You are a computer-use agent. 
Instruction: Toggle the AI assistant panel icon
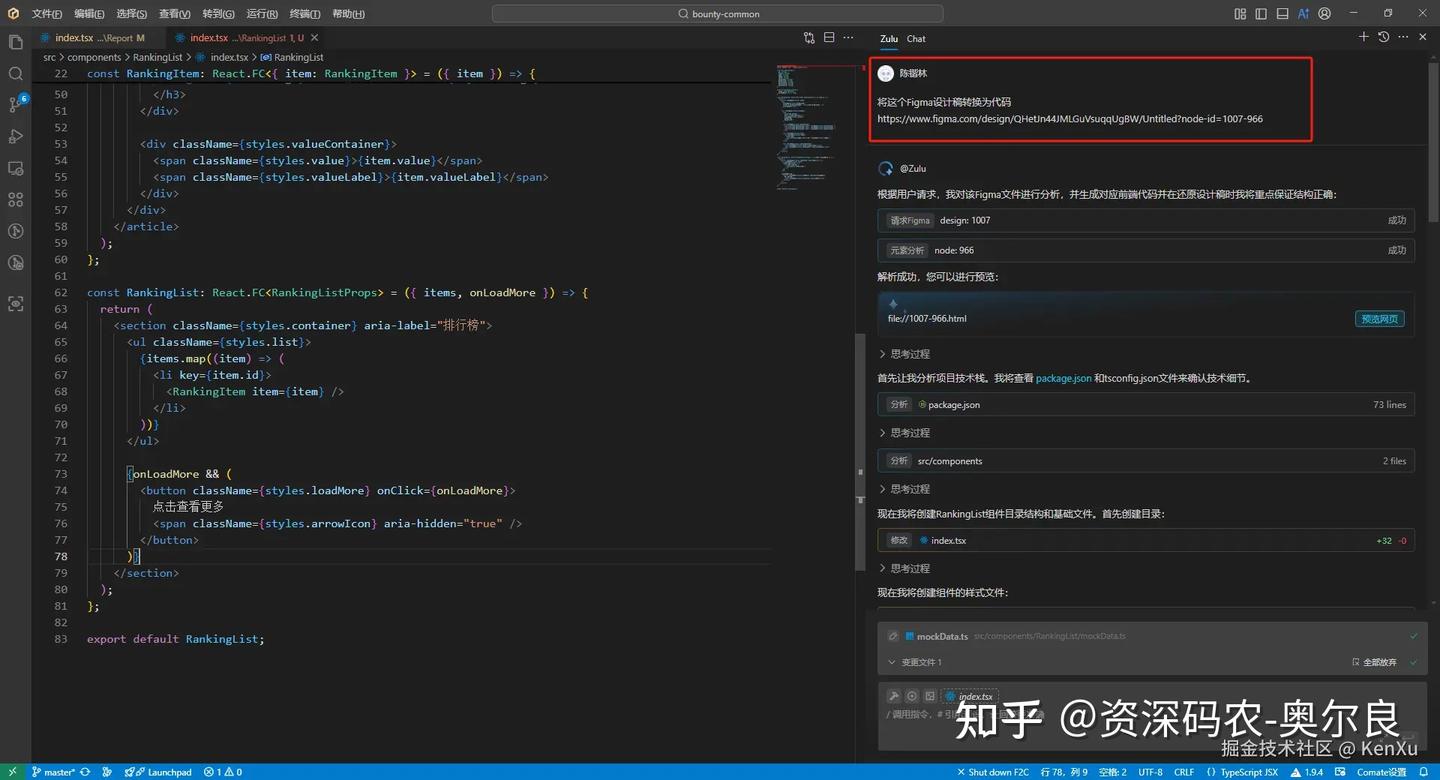pos(1304,14)
